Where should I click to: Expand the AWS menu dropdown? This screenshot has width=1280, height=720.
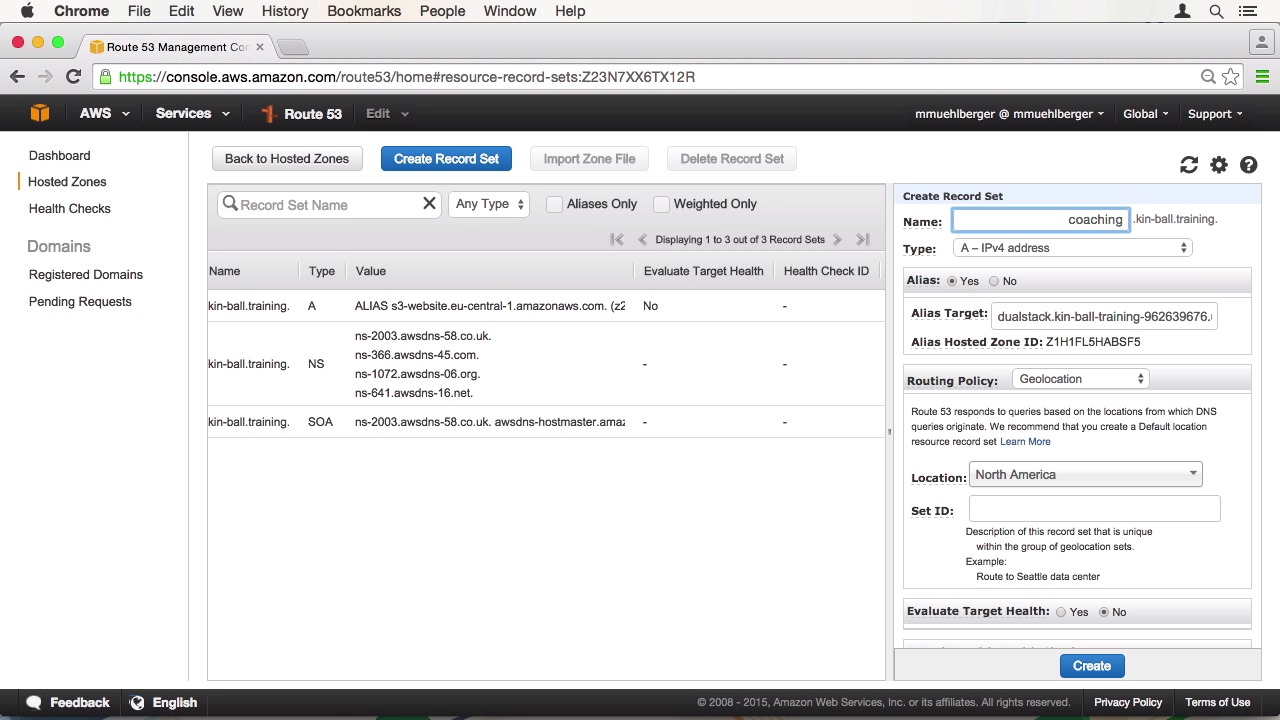point(104,114)
